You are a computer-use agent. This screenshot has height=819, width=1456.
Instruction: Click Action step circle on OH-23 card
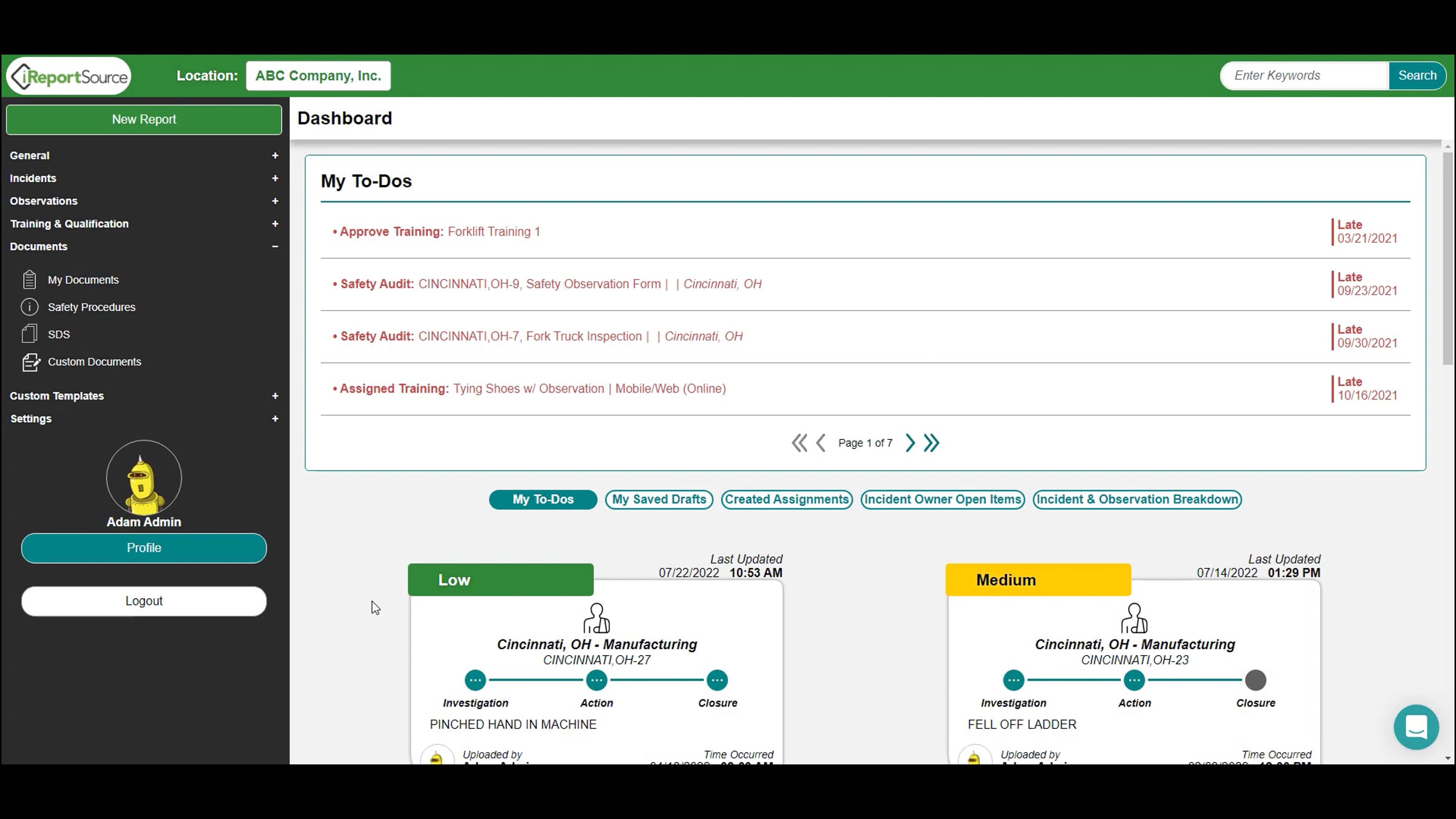(1134, 680)
